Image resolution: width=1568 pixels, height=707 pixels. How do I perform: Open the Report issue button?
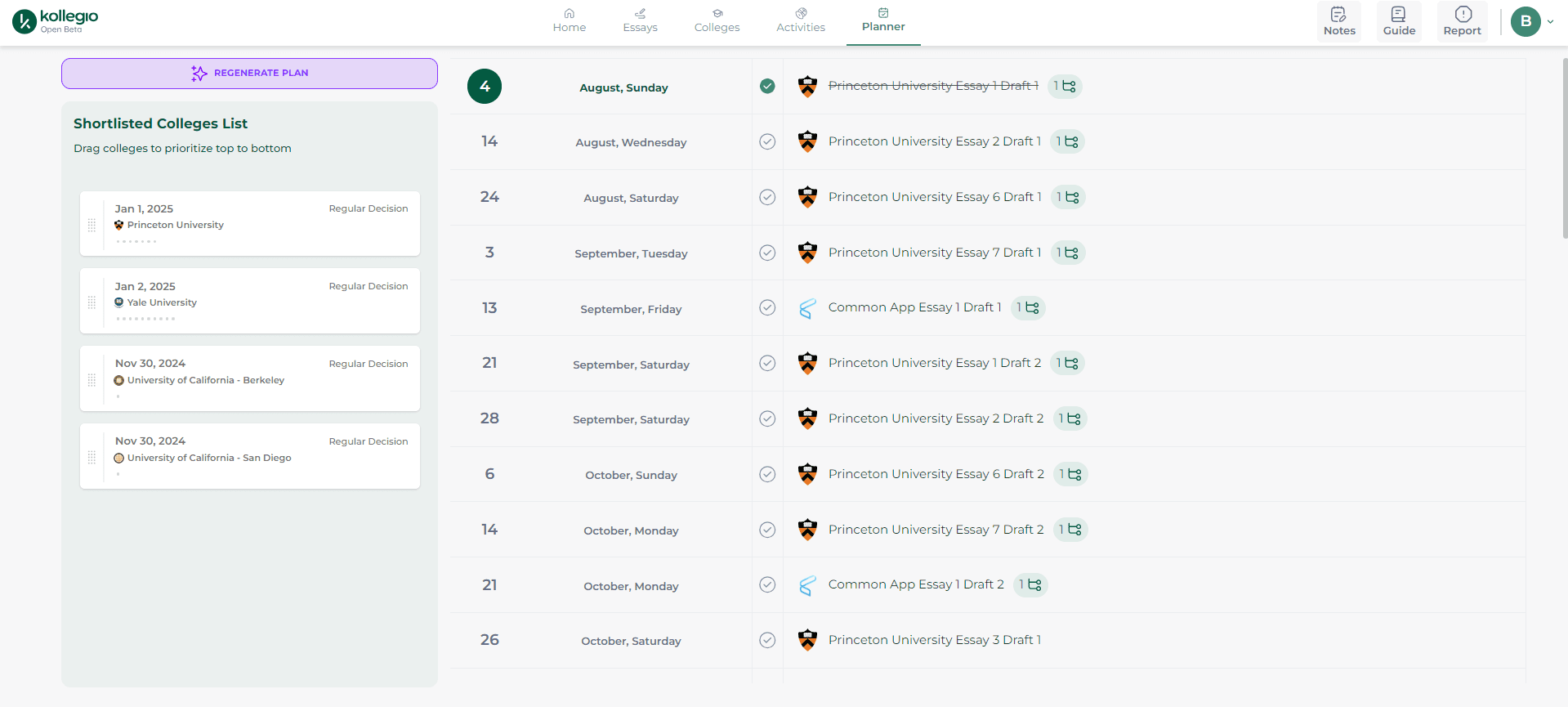pyautogui.click(x=1462, y=21)
